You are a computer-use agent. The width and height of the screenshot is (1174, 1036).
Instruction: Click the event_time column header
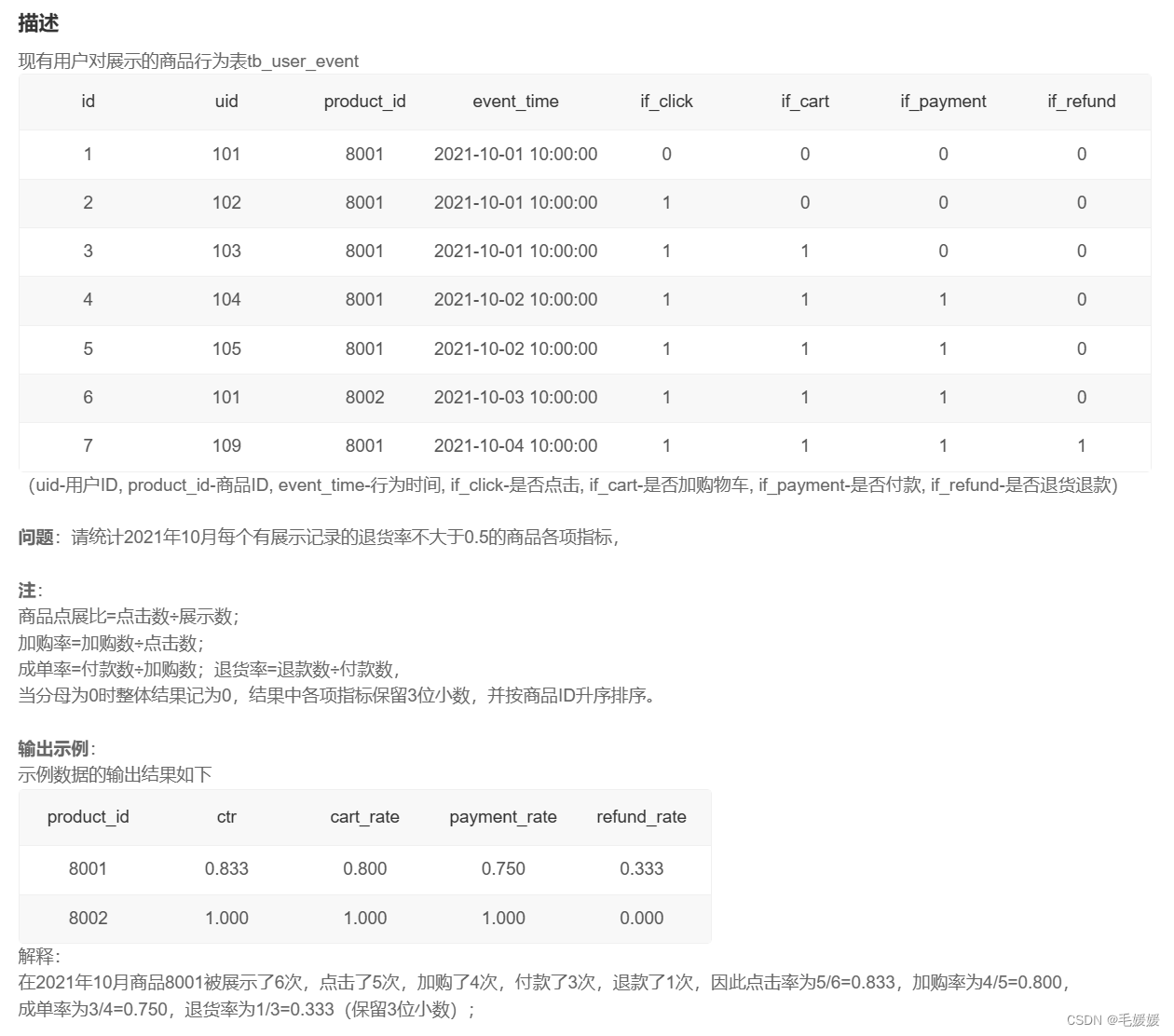tap(515, 102)
